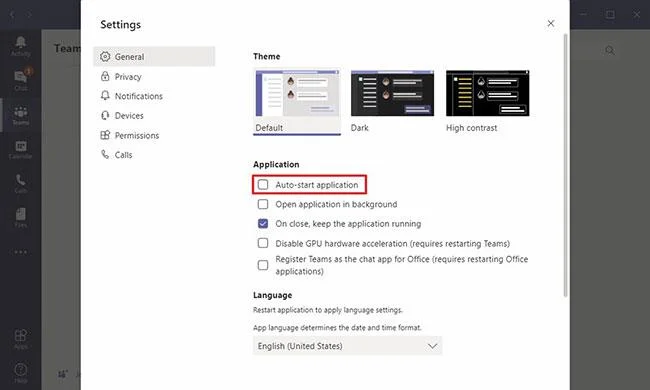The height and width of the screenshot is (390, 650).
Task: Enable Open application in background checkbox
Action: [263, 204]
